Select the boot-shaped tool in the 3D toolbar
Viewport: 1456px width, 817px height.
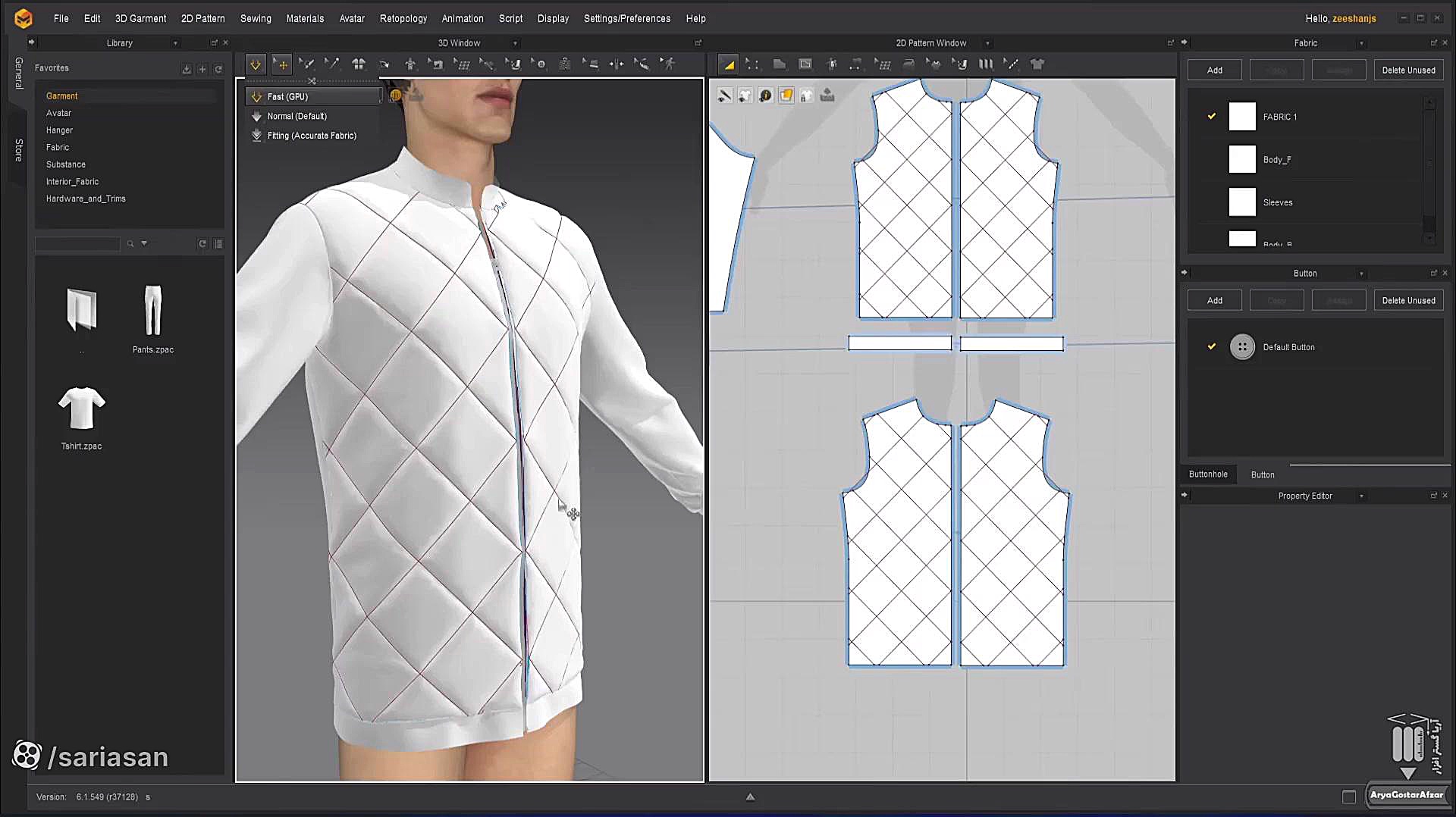click(x=513, y=64)
